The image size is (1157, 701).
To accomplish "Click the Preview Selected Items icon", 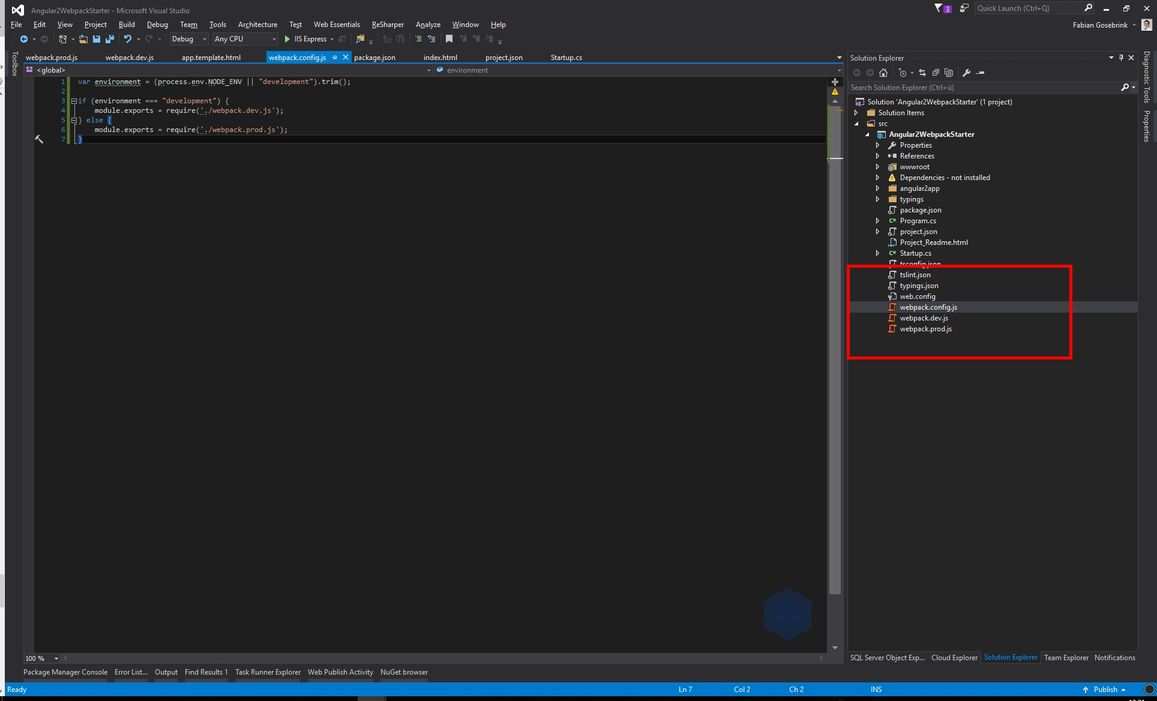I will point(980,73).
